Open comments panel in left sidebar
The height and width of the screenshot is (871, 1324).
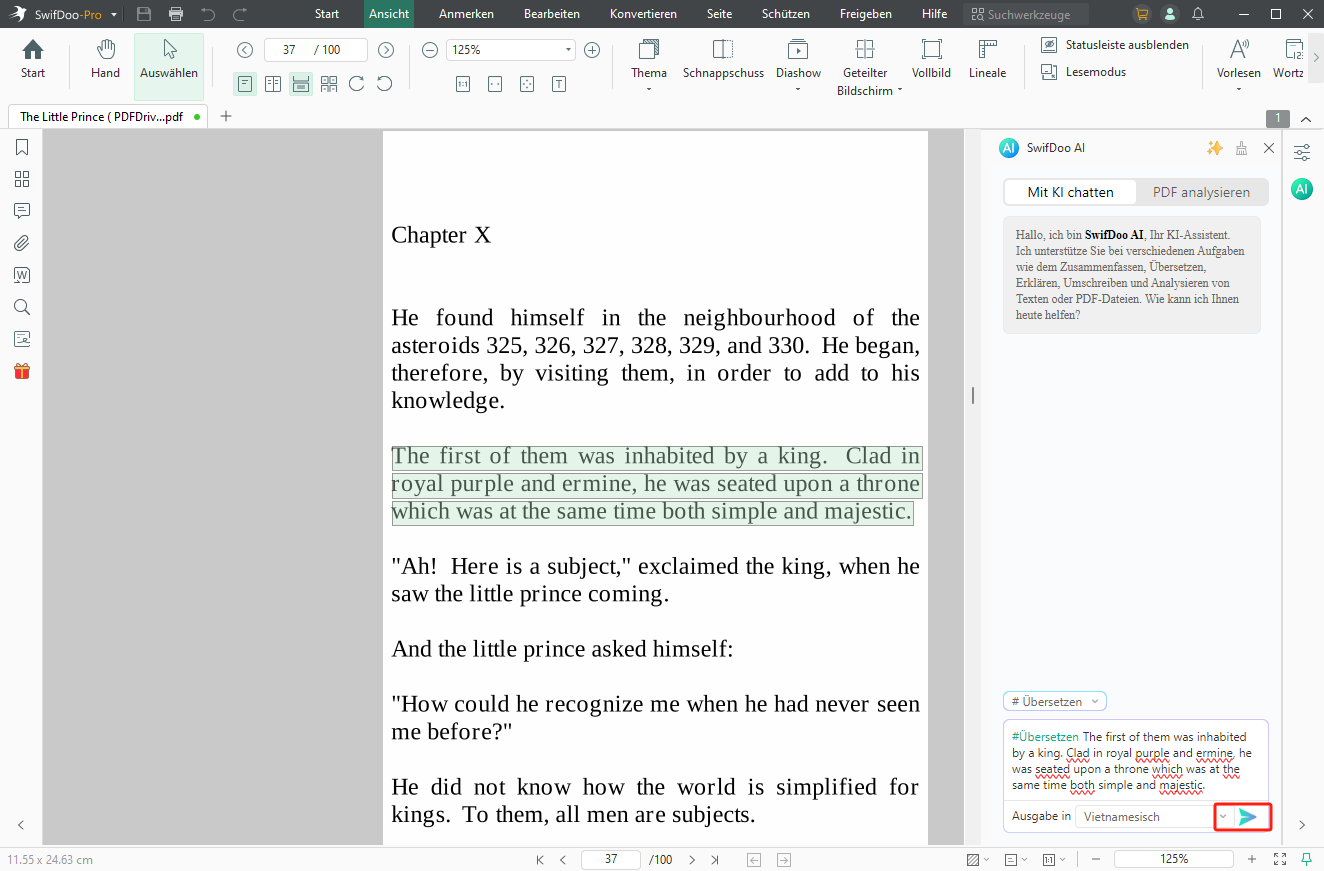coord(22,211)
